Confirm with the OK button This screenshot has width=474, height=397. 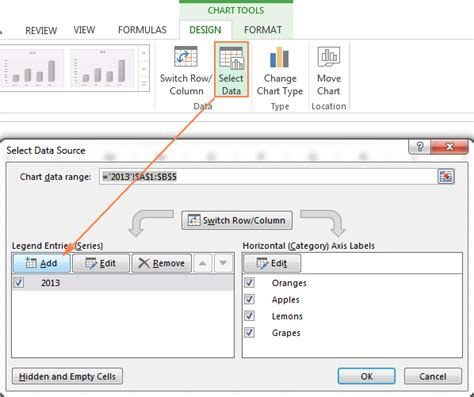366,376
